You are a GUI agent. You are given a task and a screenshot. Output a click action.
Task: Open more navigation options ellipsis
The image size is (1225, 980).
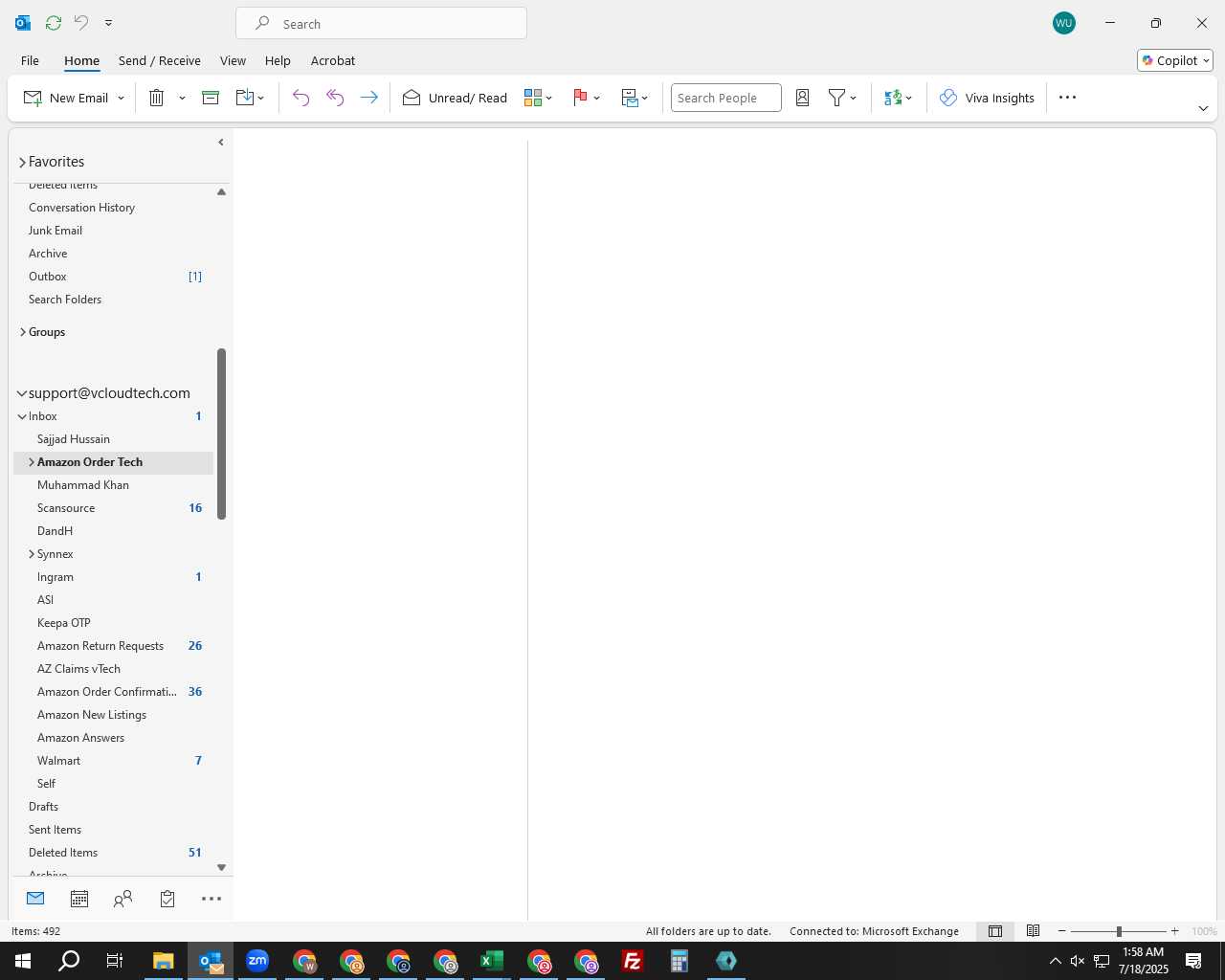(x=212, y=899)
